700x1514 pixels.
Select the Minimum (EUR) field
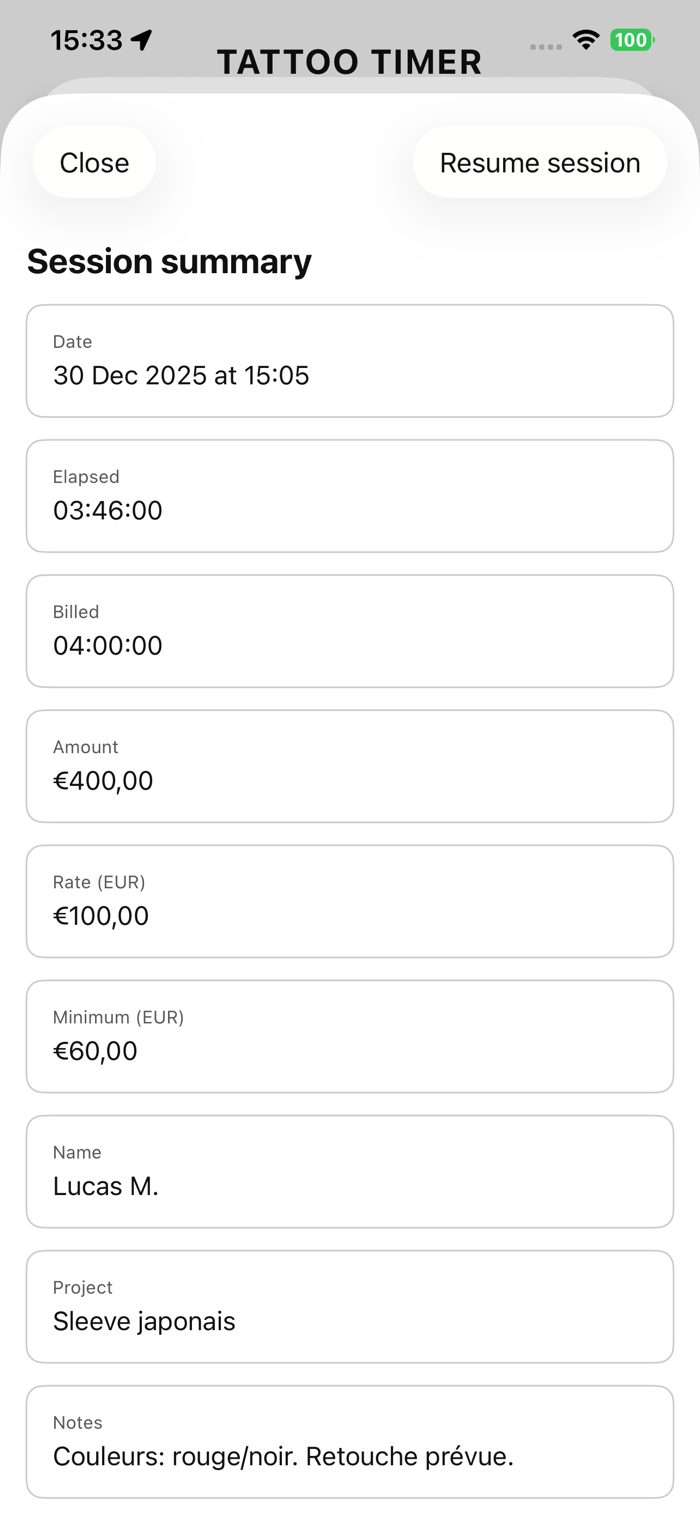[349, 1036]
